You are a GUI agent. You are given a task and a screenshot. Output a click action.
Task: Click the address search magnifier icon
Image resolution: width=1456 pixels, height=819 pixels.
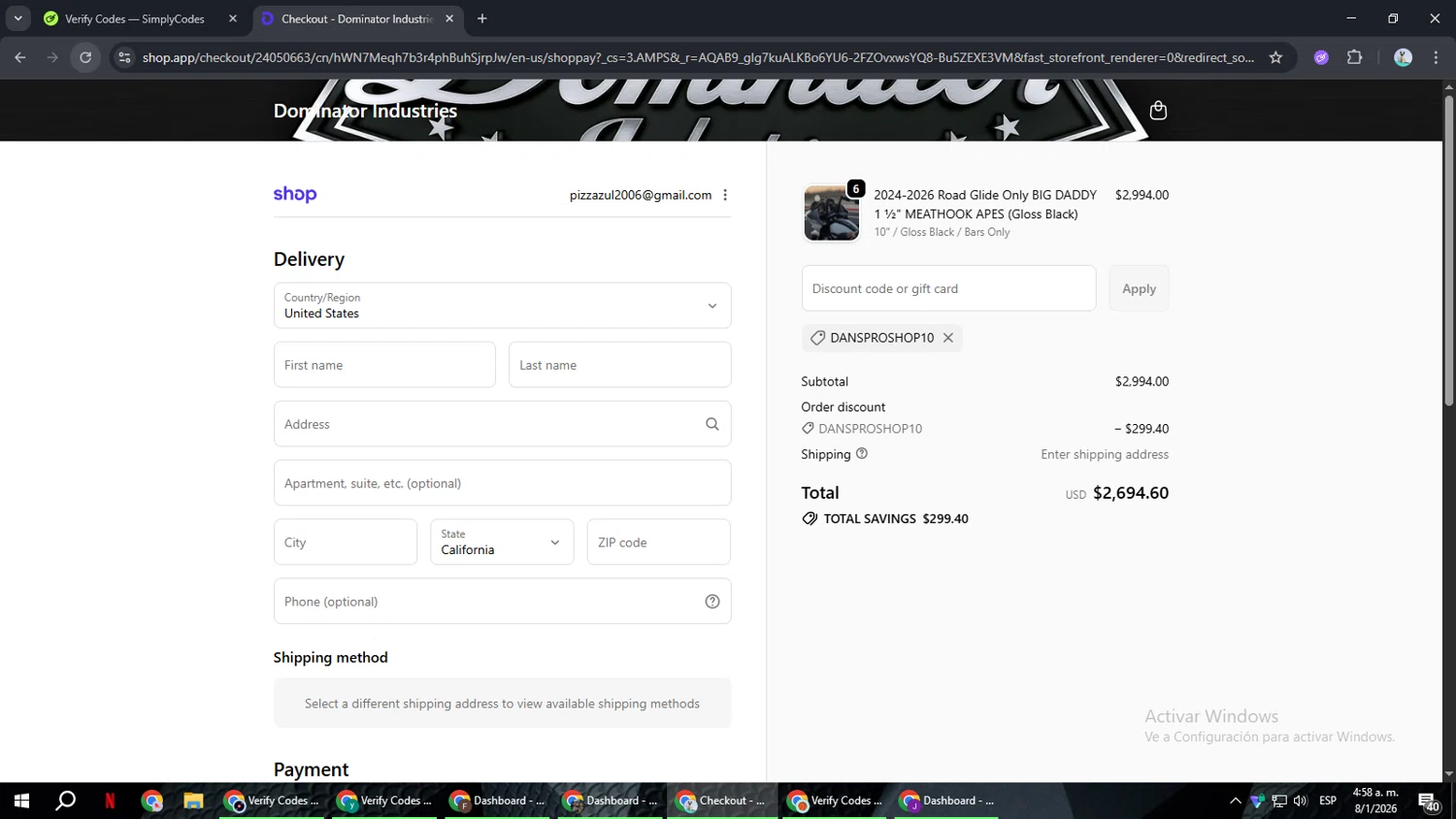coord(712,424)
